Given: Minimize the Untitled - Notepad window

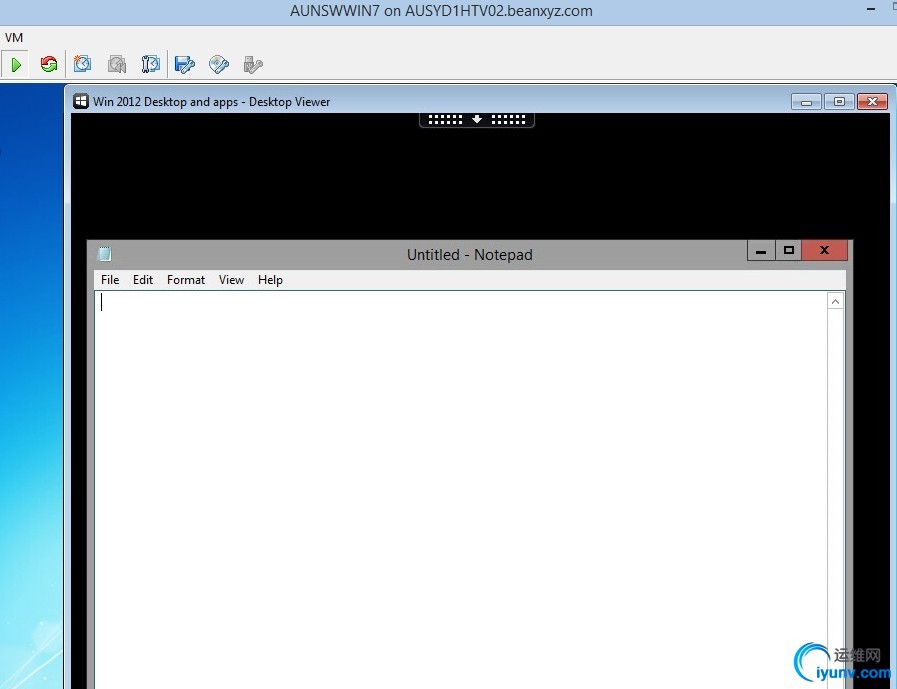Looking at the screenshot, I should pos(761,251).
